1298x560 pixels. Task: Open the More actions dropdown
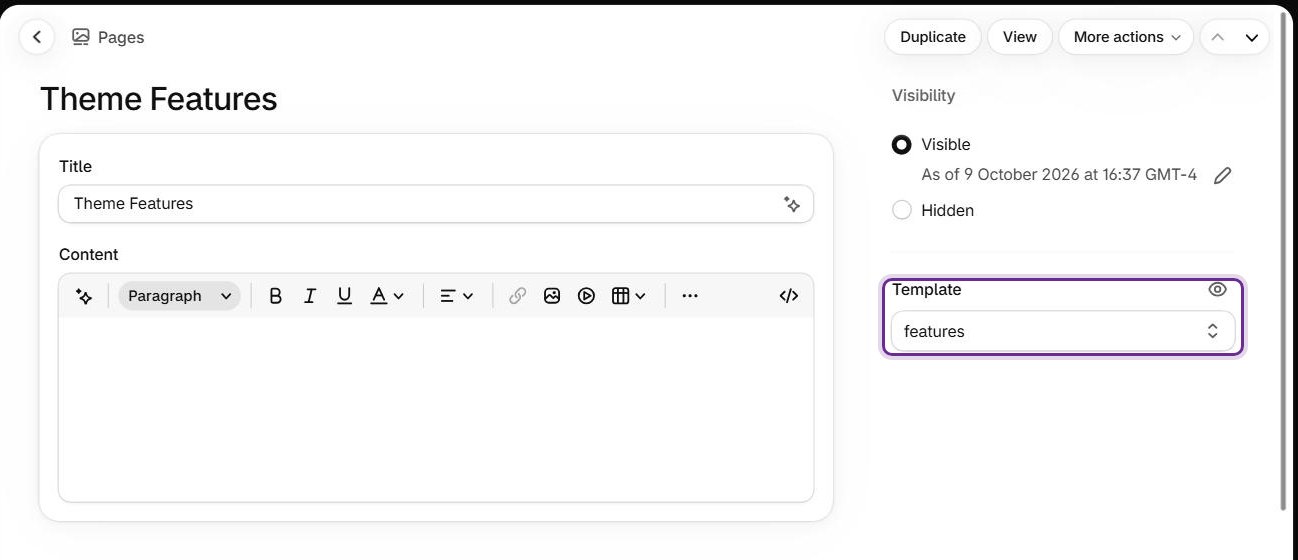(x=1126, y=37)
